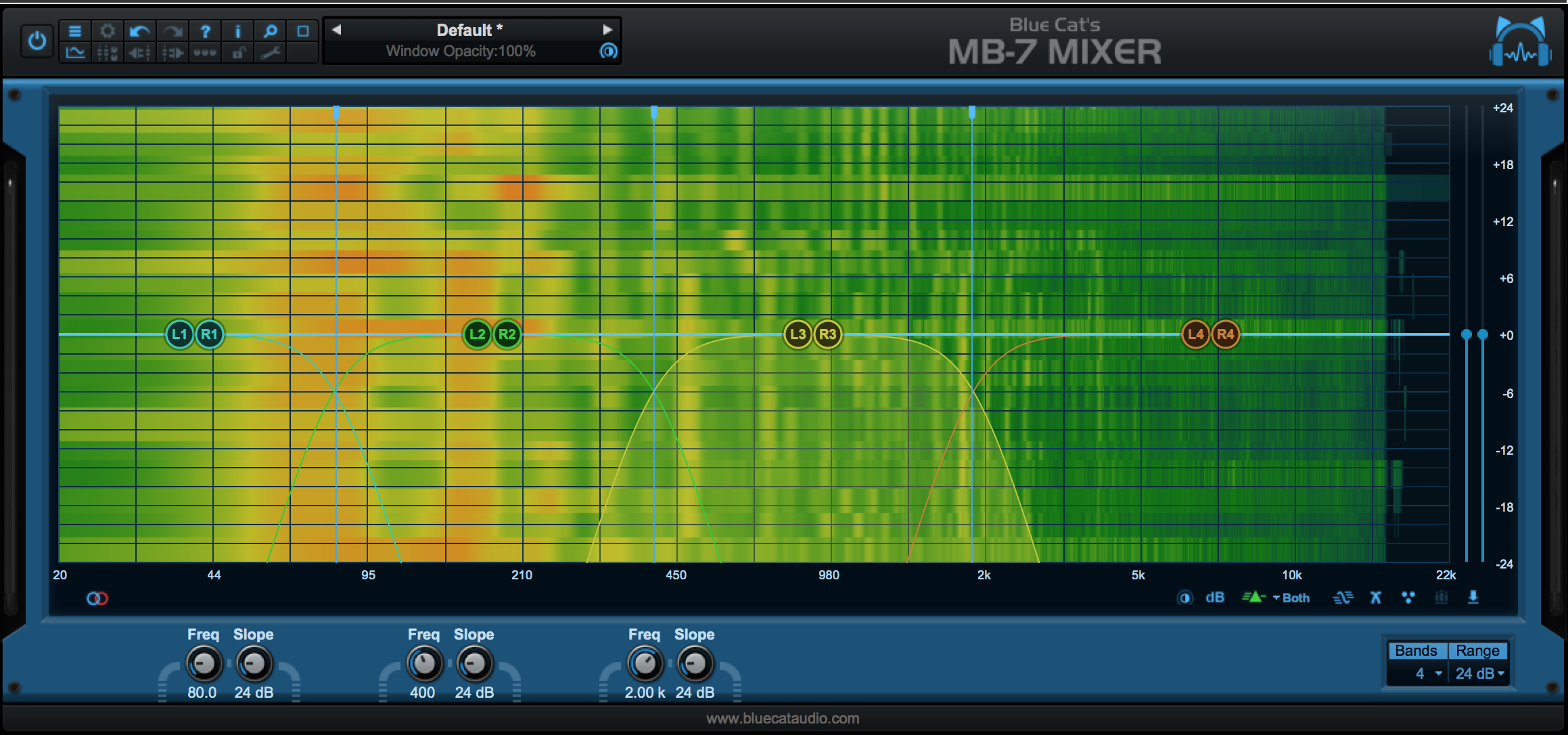The width and height of the screenshot is (1568, 735).
Task: Toggle the window opacity icon in preset bar
Action: 608,51
